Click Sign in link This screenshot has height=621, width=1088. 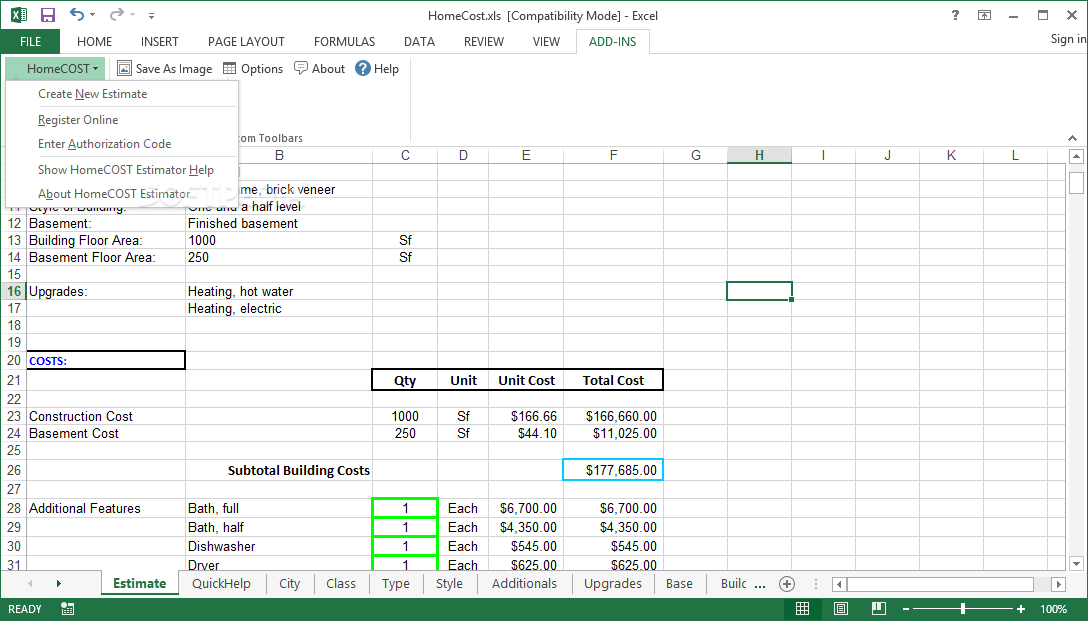pyautogui.click(x=1068, y=39)
